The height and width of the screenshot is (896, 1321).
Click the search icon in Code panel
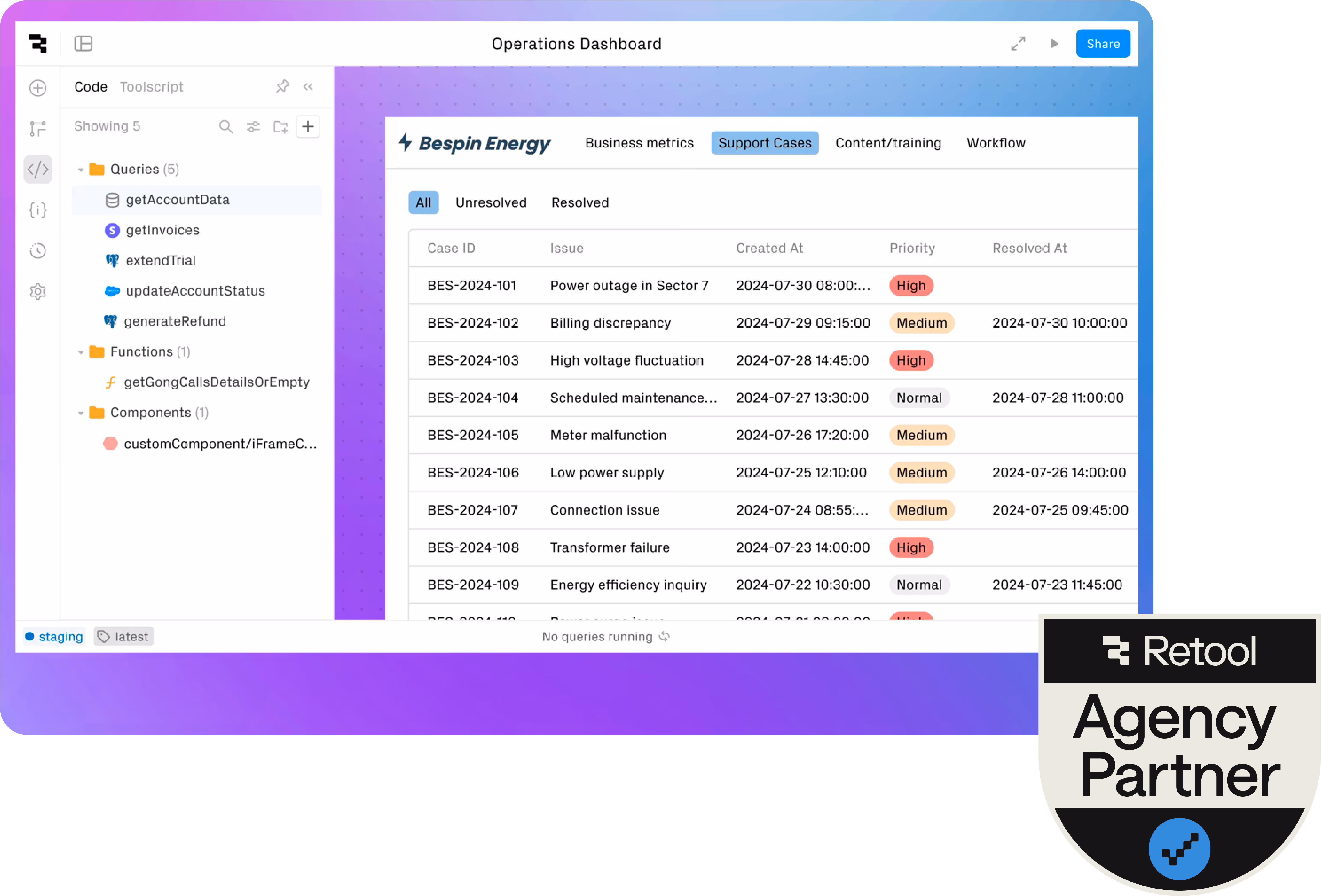coord(226,126)
